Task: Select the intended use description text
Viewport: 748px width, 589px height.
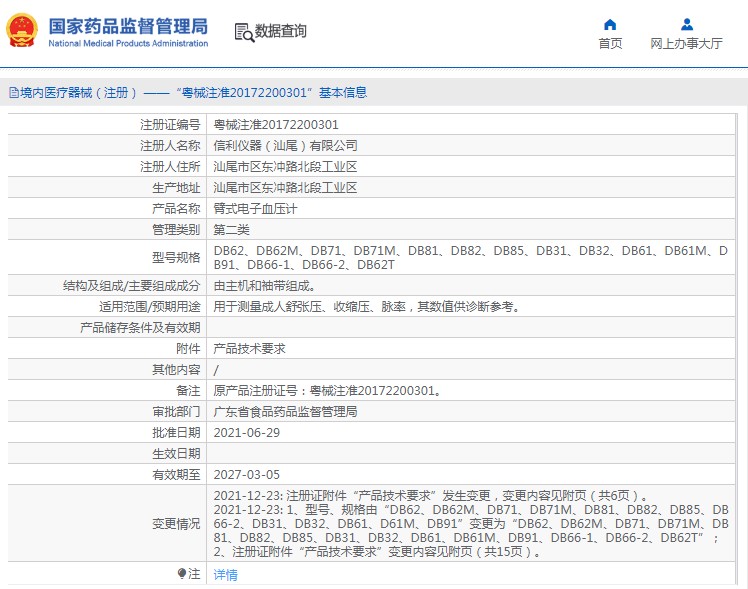Action: [366, 307]
